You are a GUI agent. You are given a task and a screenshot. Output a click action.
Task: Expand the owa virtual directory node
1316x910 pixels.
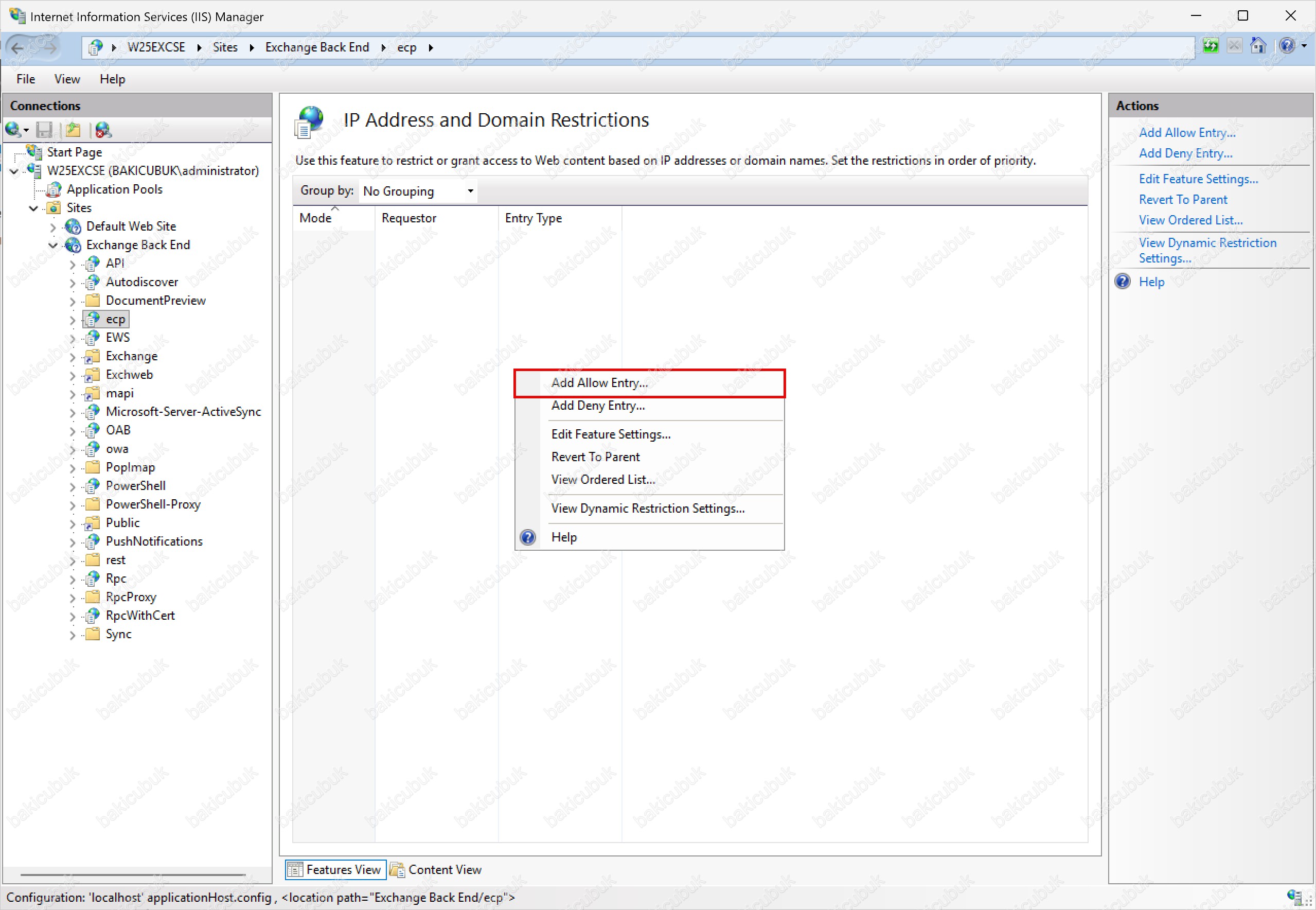click(73, 449)
